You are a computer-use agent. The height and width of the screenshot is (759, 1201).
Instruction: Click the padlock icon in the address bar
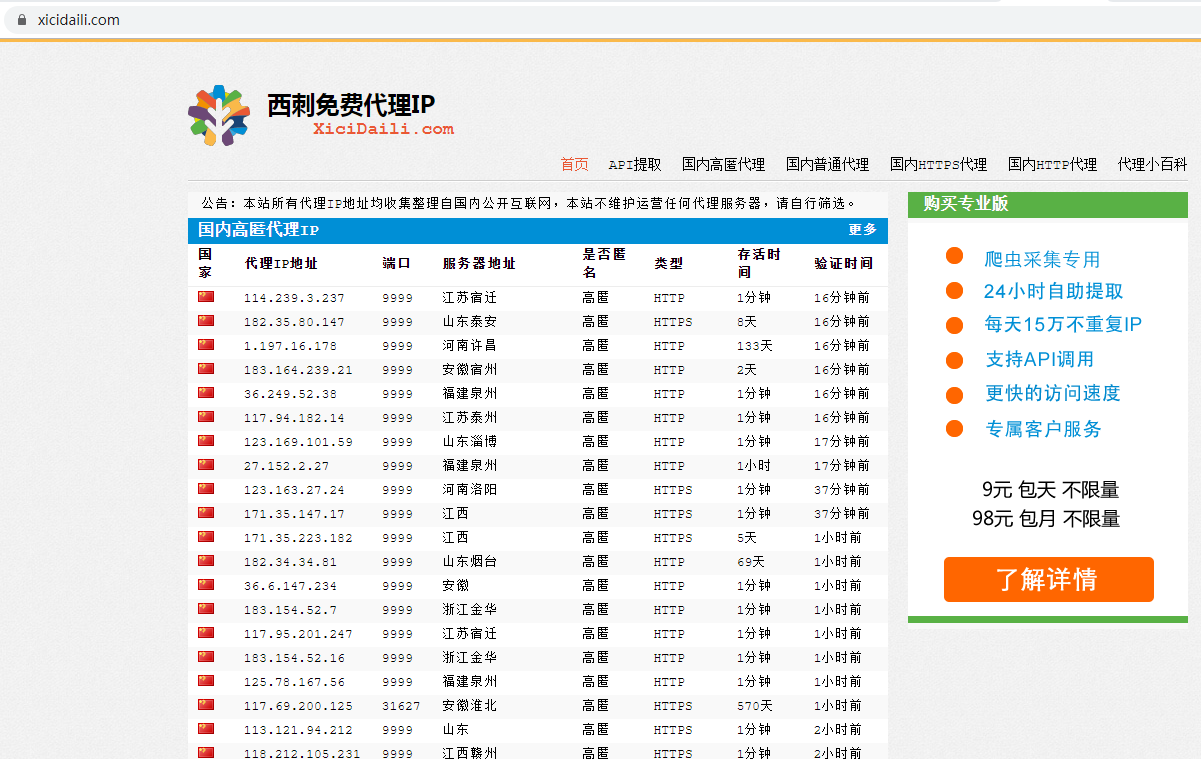21,19
